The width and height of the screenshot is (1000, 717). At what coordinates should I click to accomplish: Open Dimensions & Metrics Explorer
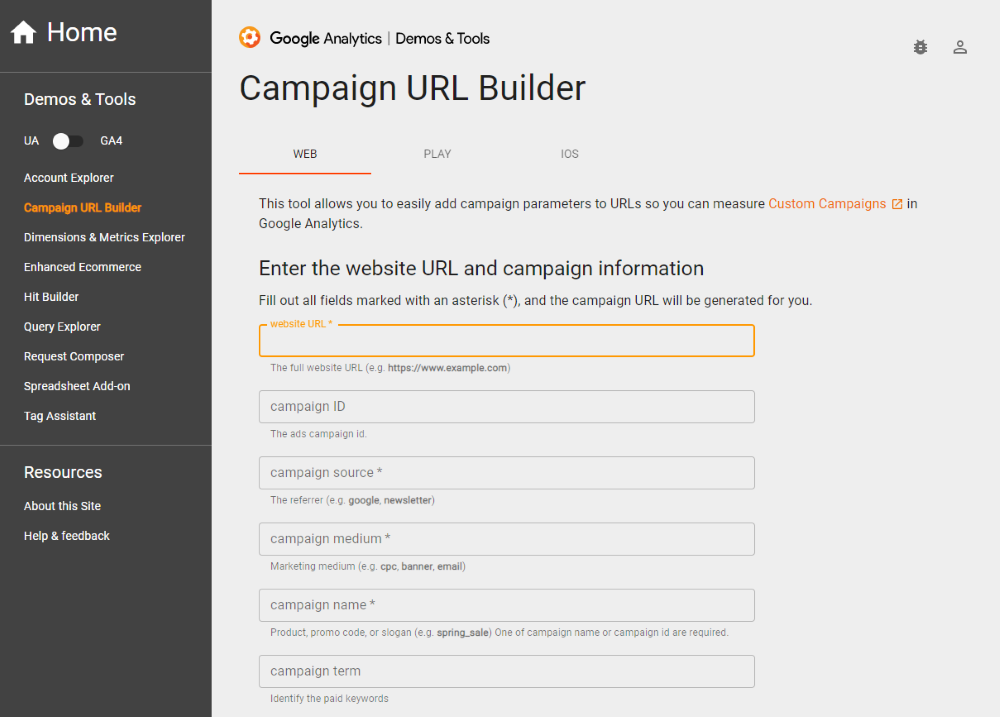coord(104,237)
